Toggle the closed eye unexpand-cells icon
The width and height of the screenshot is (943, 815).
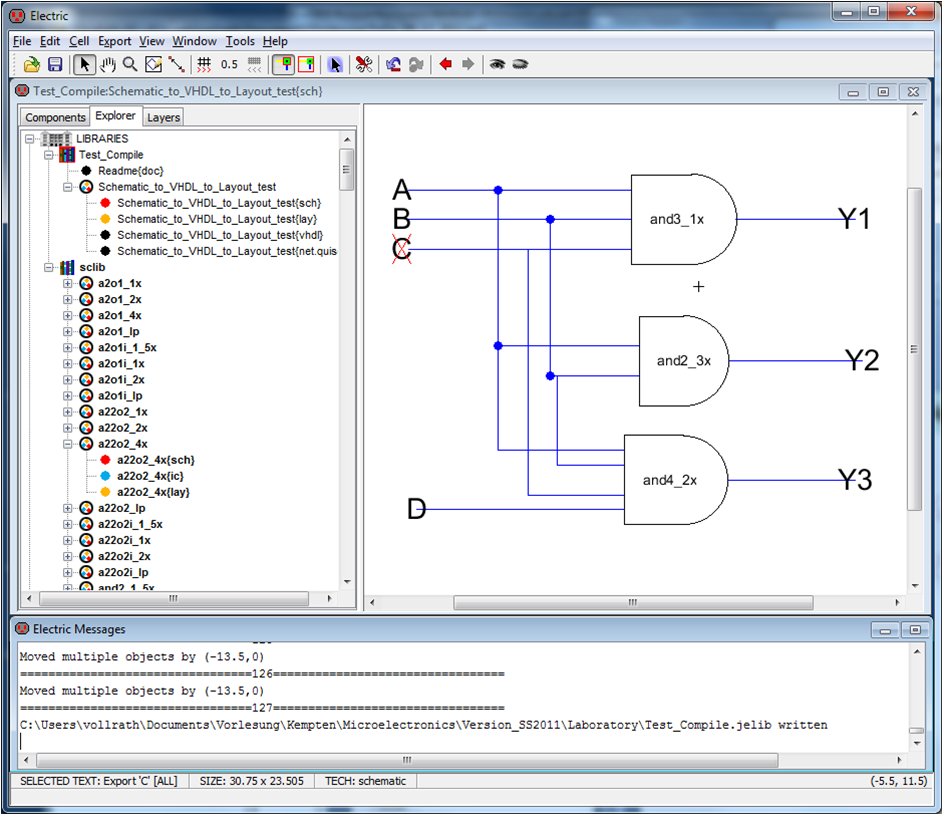[520, 64]
